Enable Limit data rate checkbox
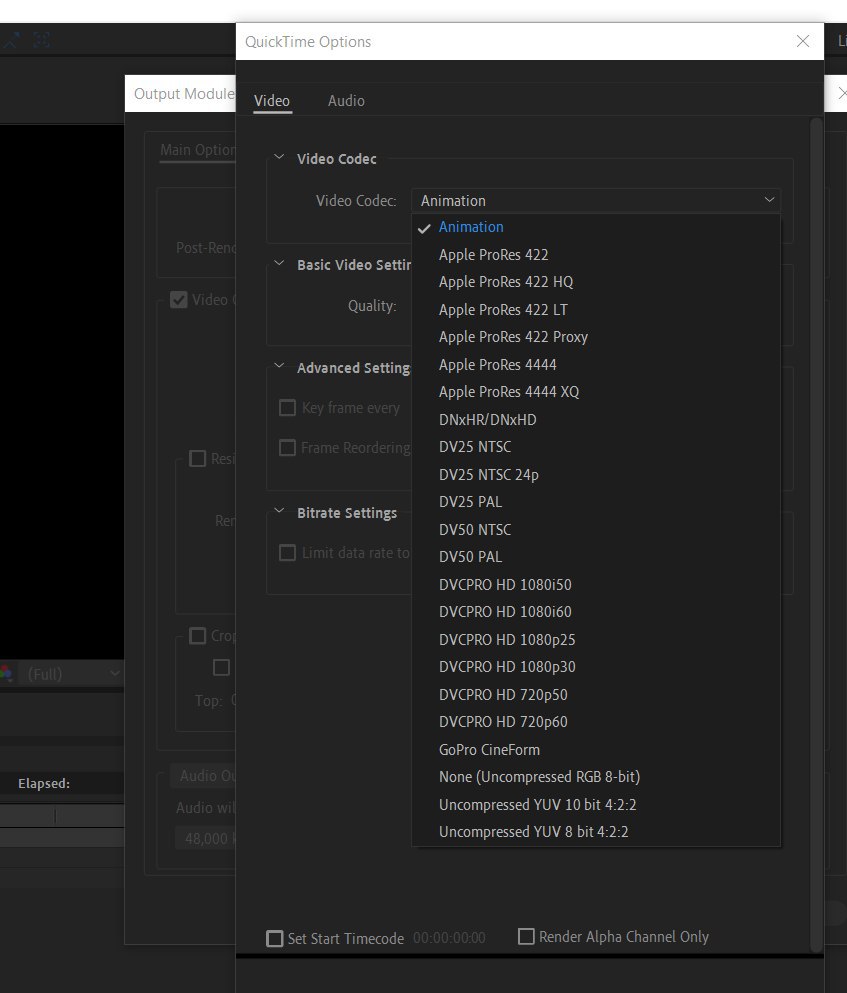Viewport: 847px width, 993px height. tap(288, 553)
